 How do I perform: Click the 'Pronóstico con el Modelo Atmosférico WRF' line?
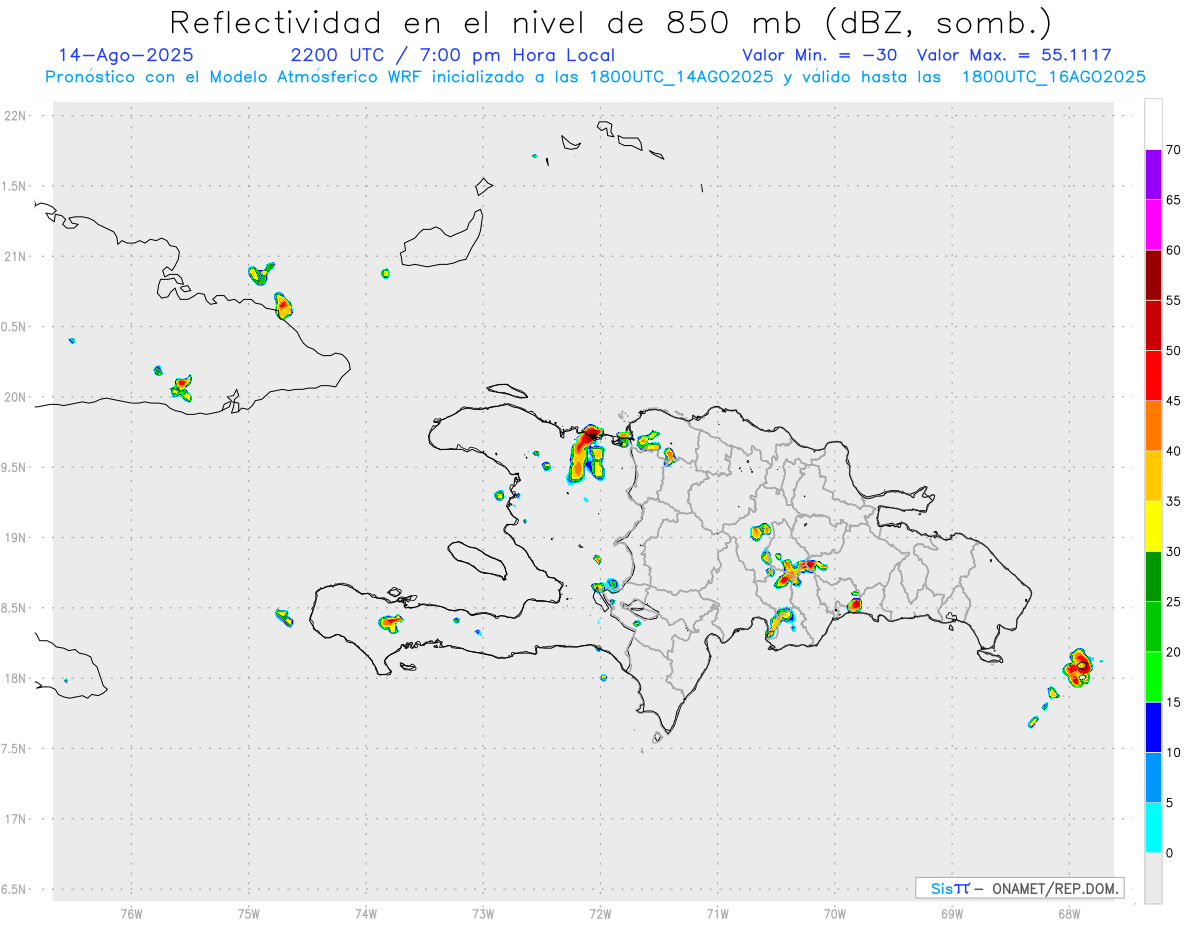tap(596, 77)
